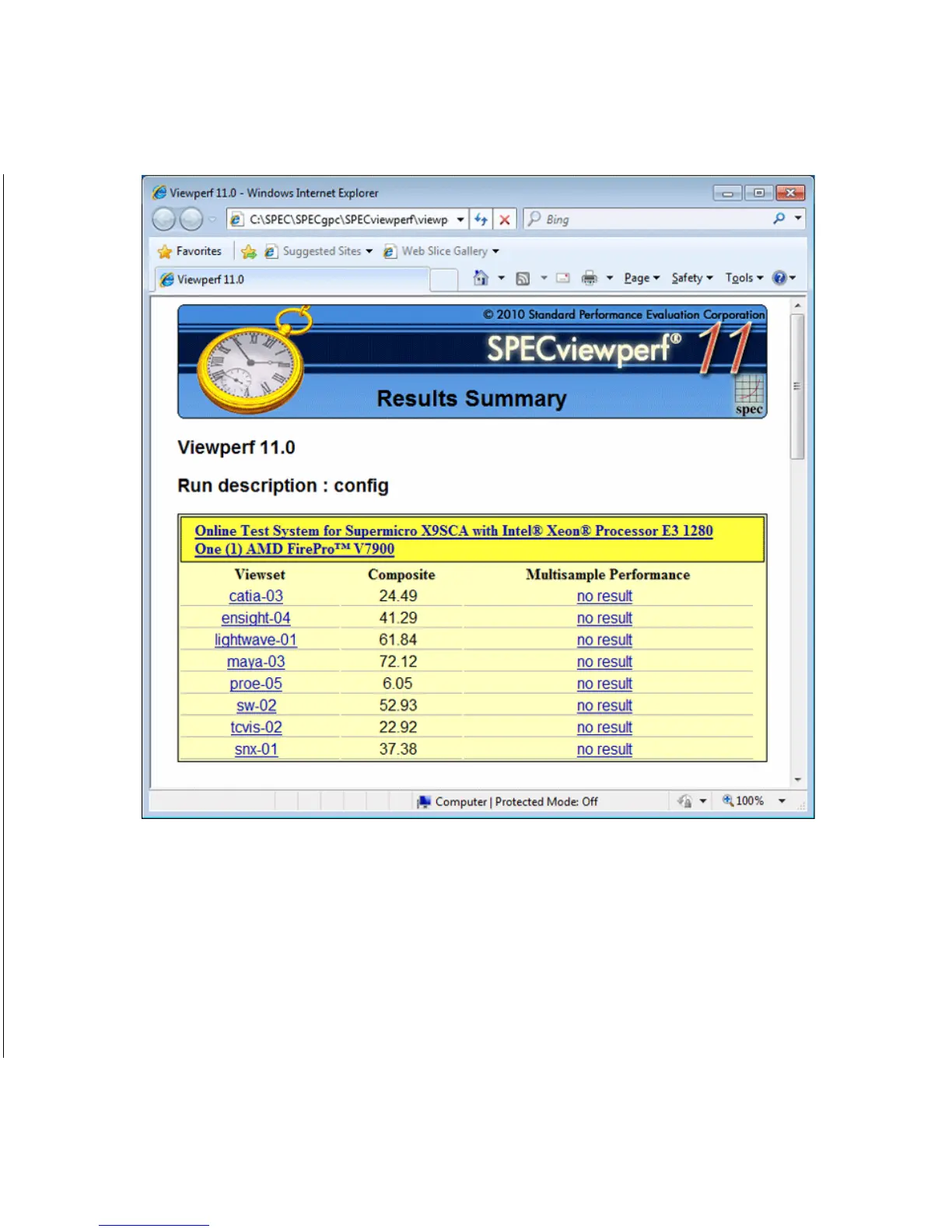Open the maya-03 viewset link
The image size is (952, 1232).
256,661
